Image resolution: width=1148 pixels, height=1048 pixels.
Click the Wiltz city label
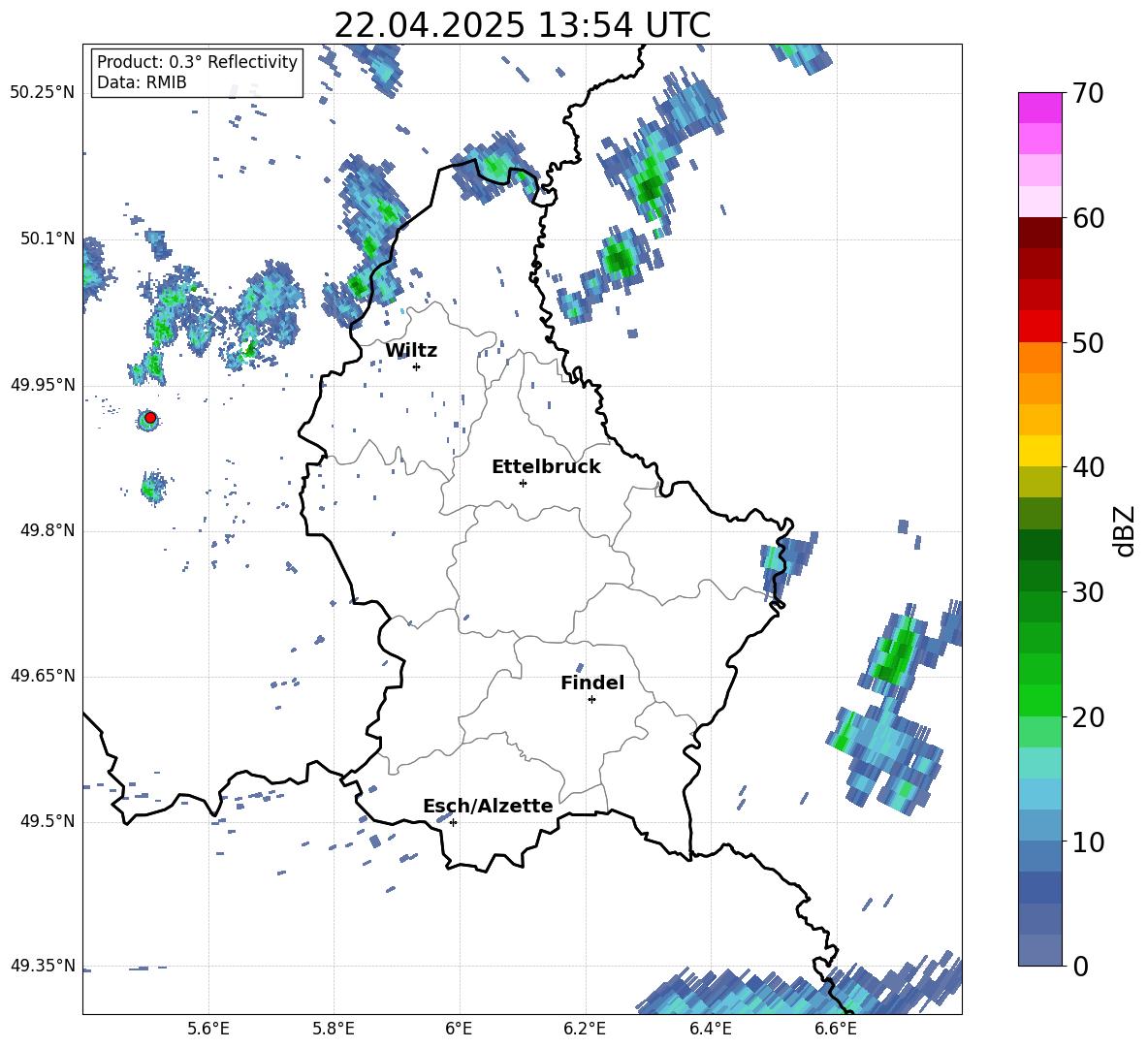pyautogui.click(x=411, y=351)
